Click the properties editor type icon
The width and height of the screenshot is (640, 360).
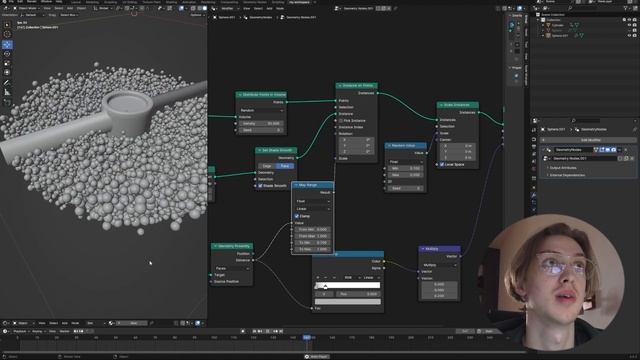pos(535,121)
